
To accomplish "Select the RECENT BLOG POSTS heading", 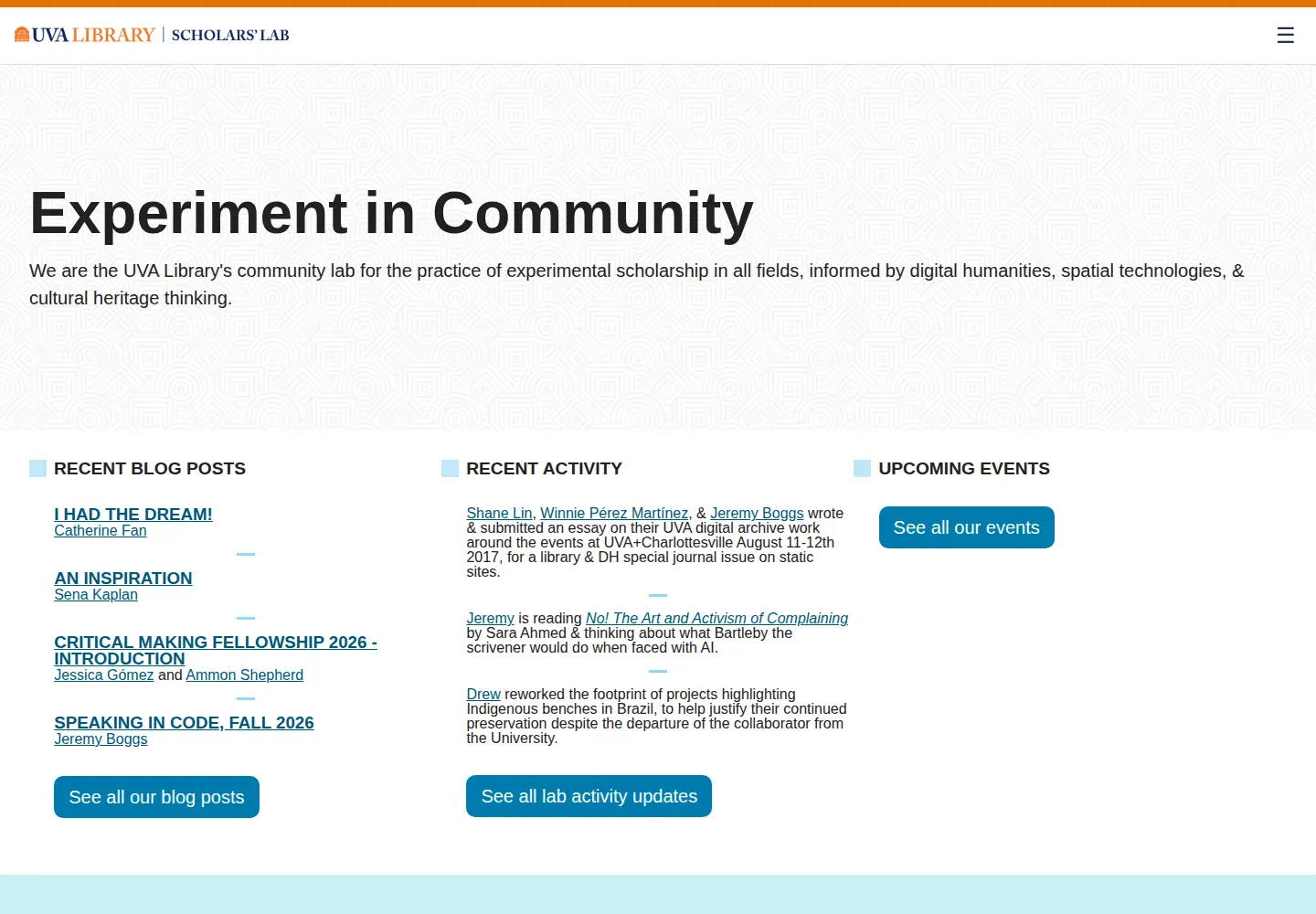I will tap(150, 469).
